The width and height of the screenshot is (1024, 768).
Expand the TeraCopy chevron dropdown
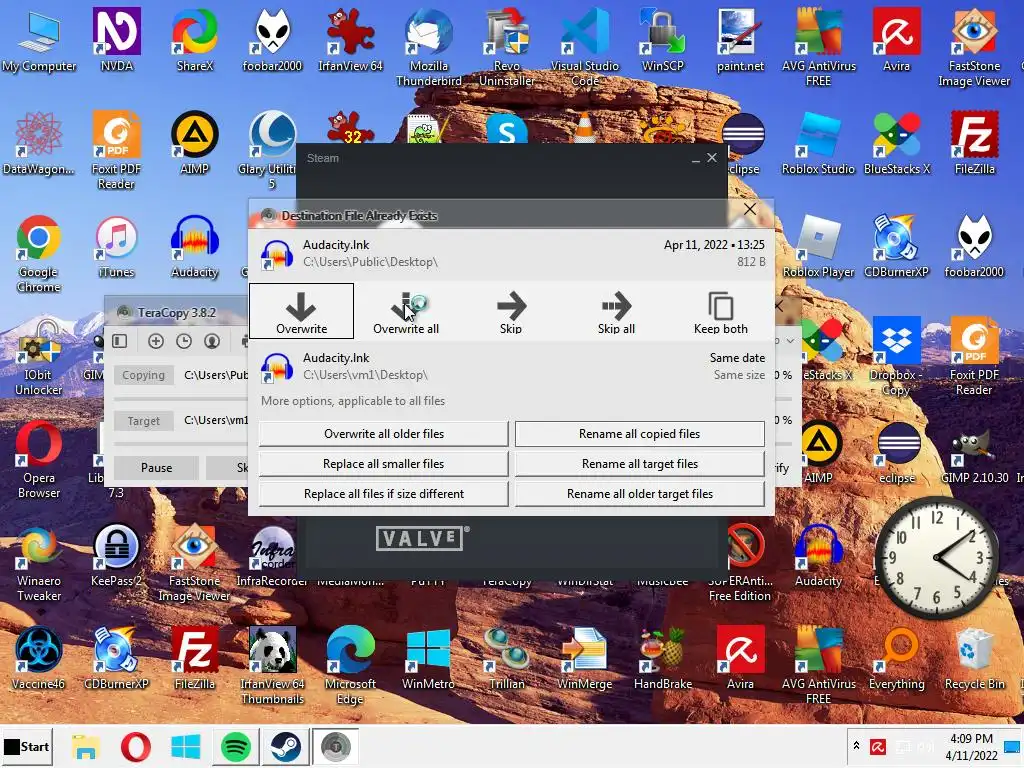790,341
